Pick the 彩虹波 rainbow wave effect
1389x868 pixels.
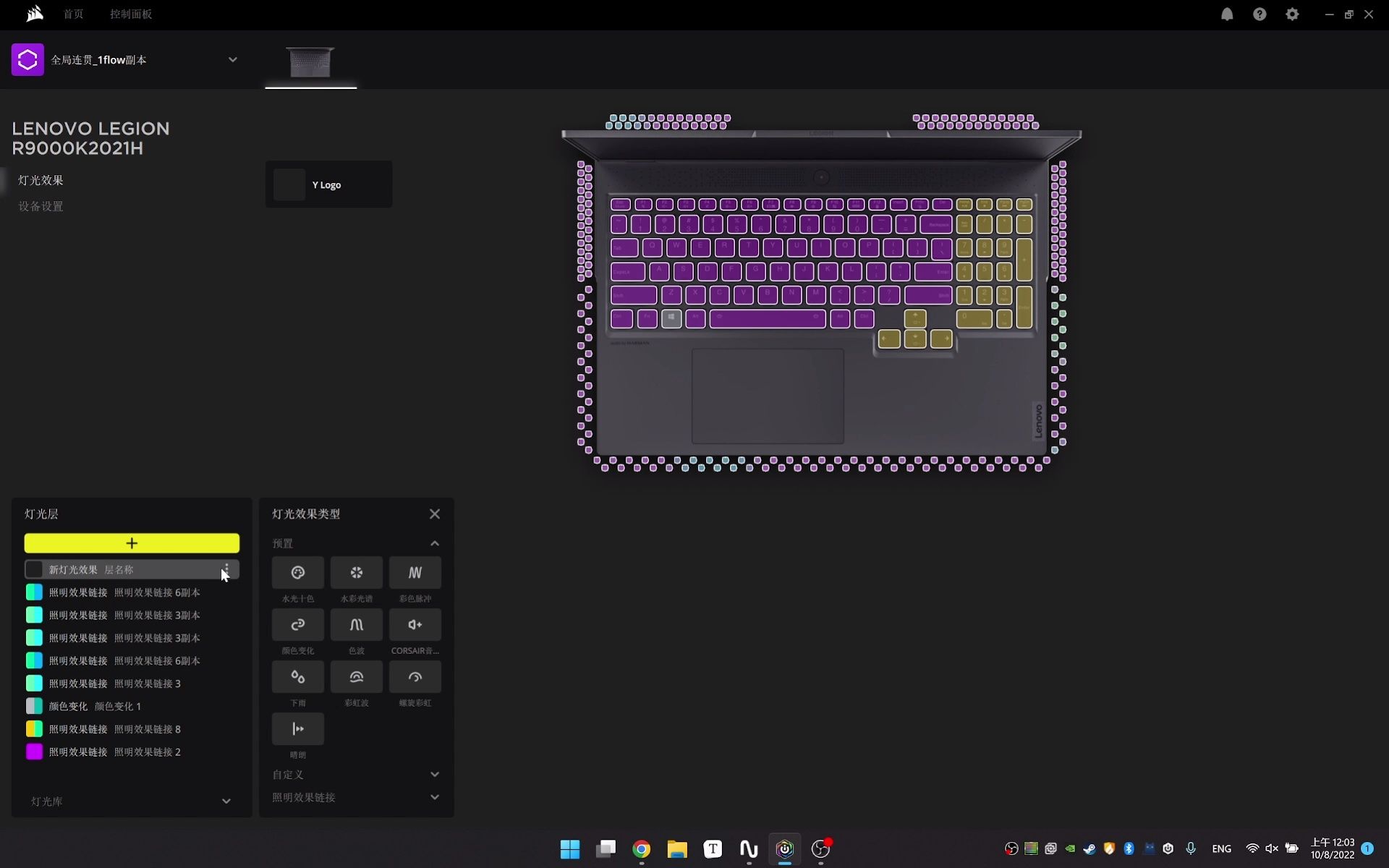click(x=356, y=677)
